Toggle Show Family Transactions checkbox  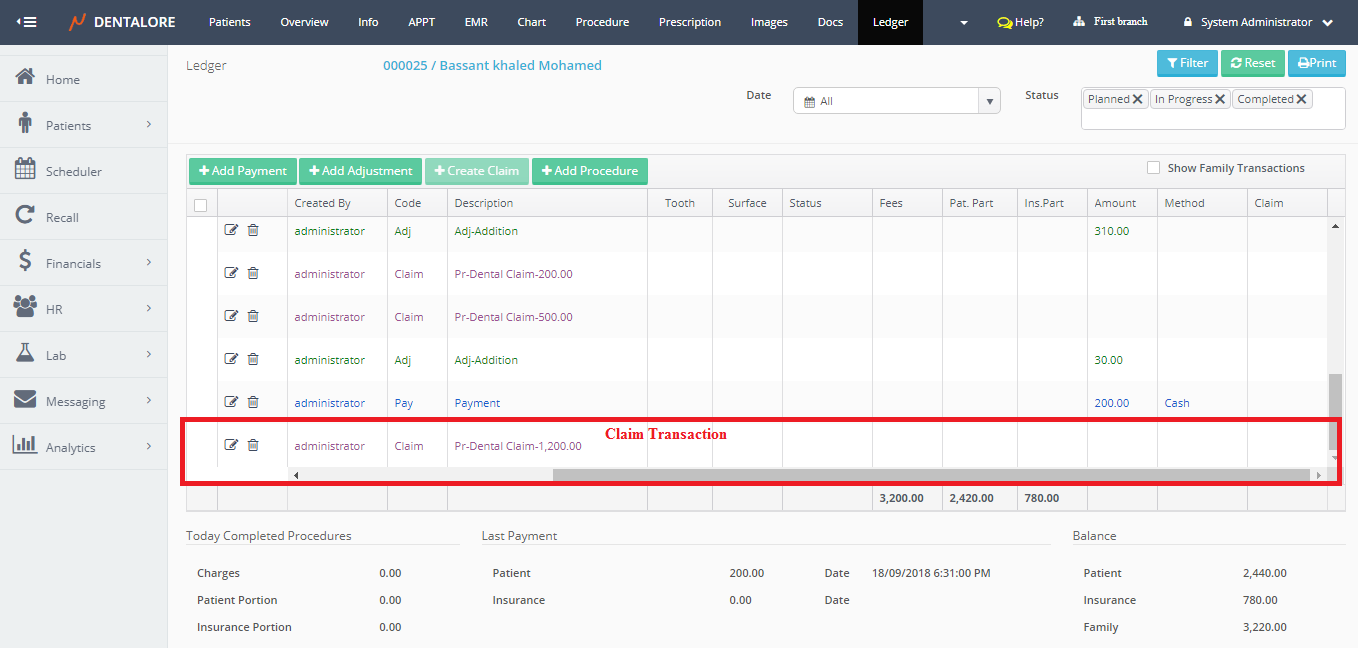(x=1154, y=168)
